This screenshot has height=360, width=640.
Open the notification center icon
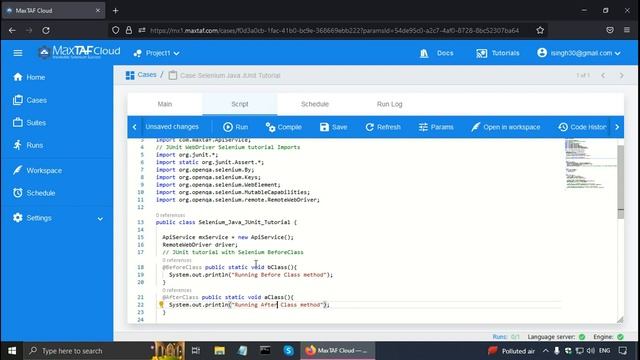(623, 351)
